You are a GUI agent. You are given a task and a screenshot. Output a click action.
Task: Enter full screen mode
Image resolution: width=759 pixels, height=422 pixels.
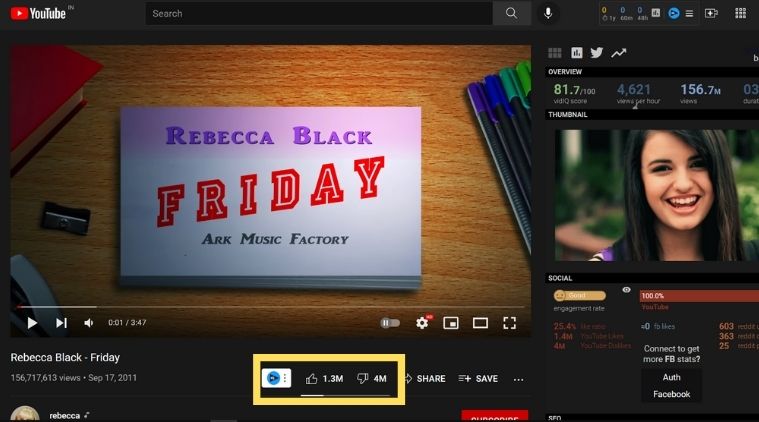509,323
